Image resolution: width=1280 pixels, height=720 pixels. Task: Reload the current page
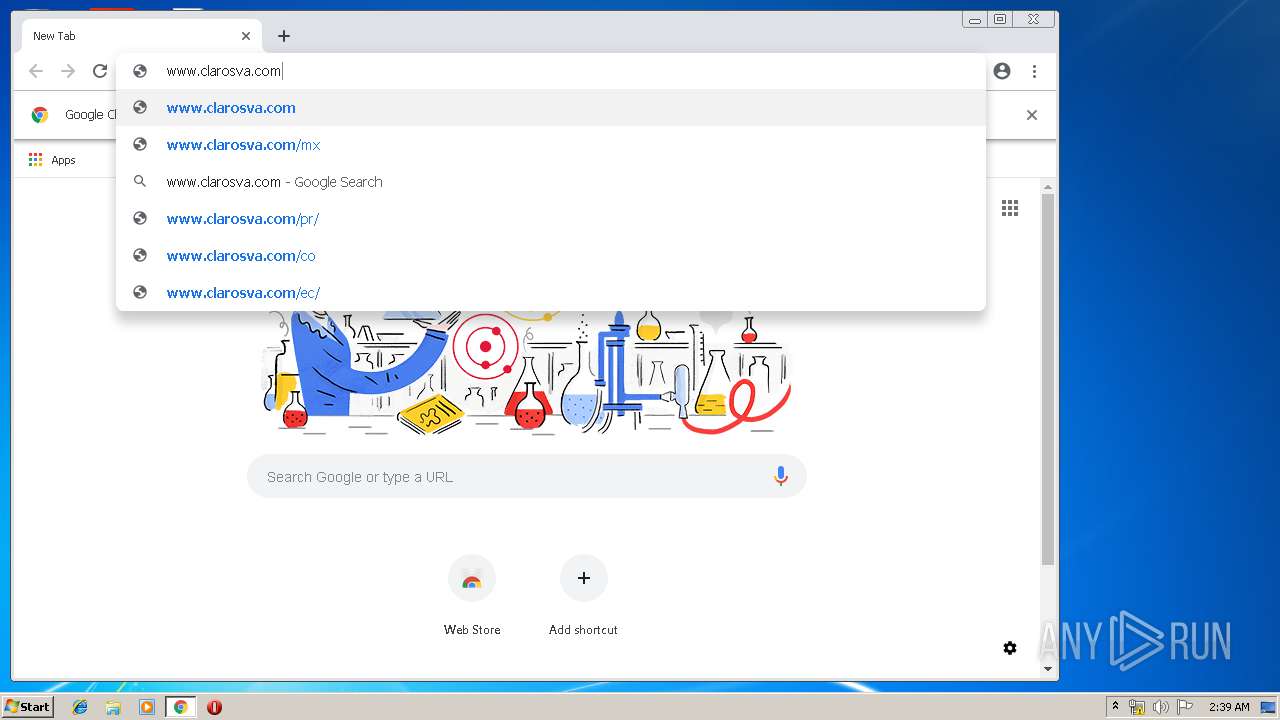coord(100,71)
